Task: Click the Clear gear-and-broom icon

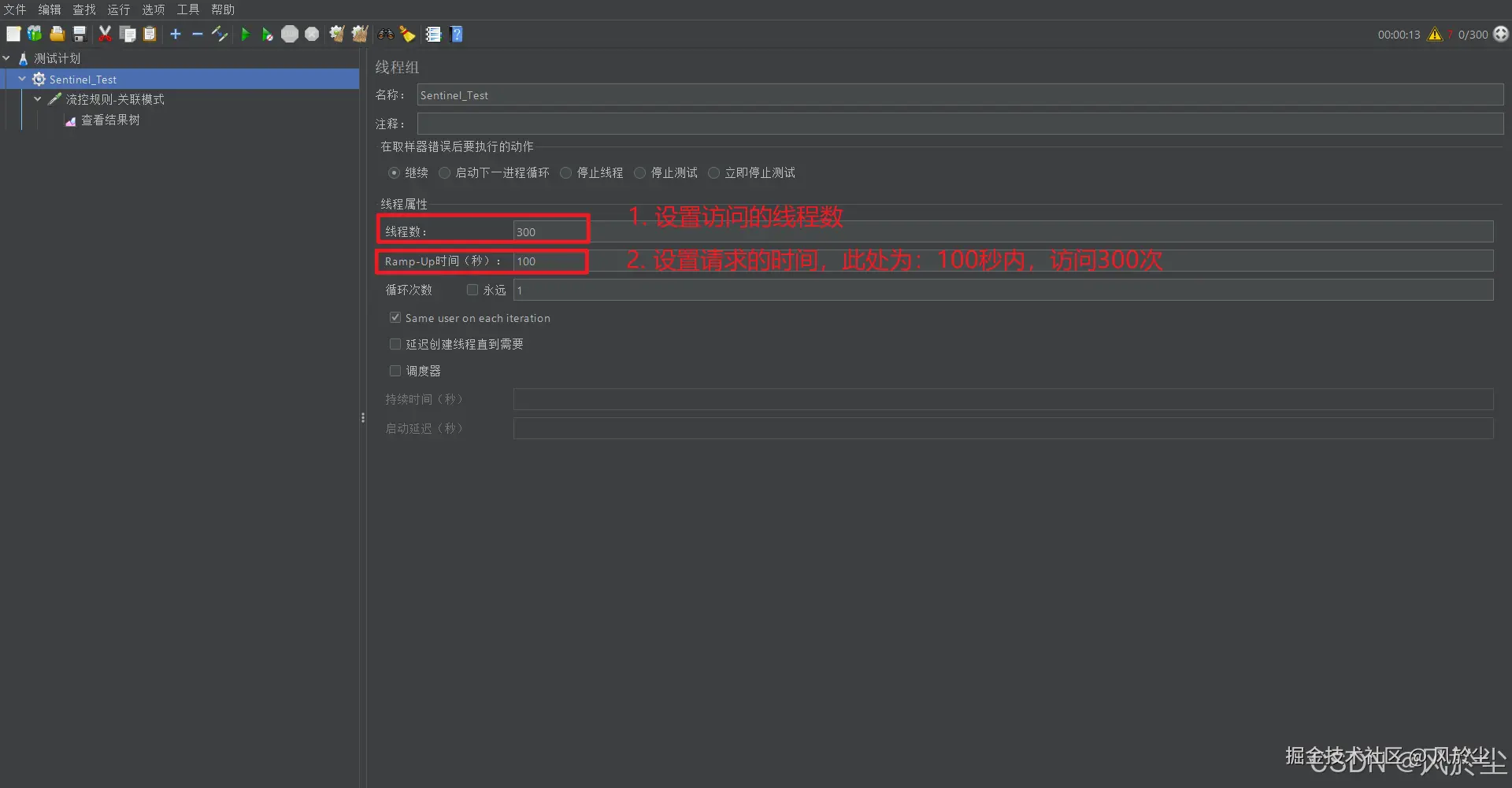Action: [337, 34]
